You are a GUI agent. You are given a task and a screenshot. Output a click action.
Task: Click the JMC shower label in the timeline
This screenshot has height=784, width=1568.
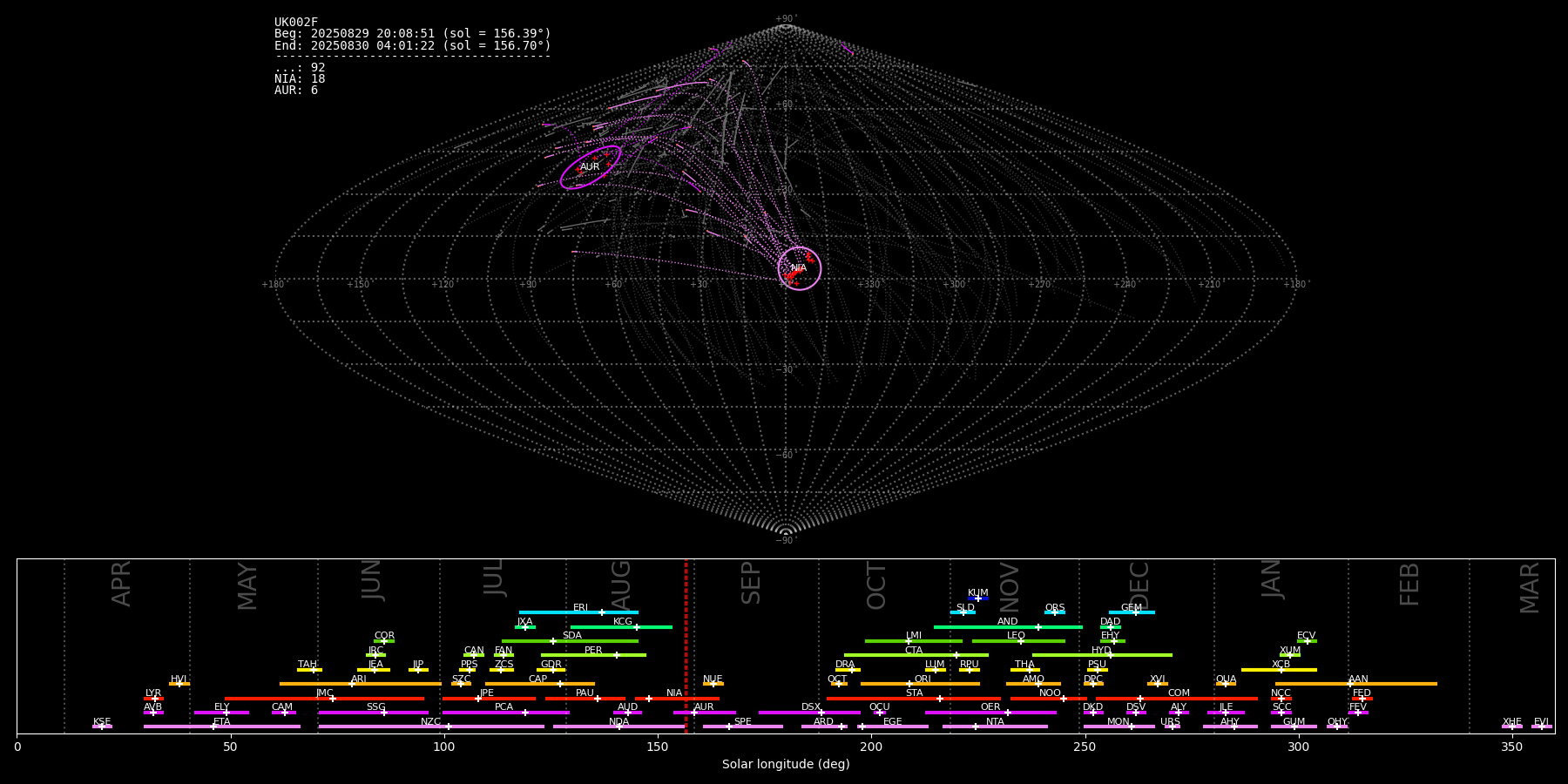click(325, 693)
